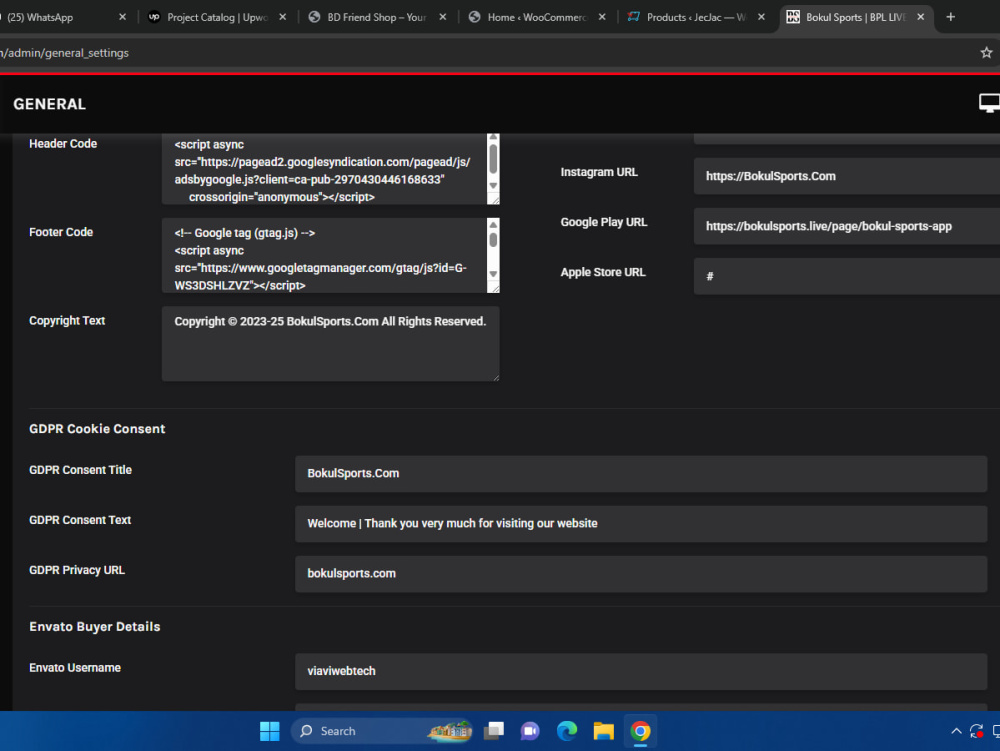Click the Instagram URL label
The width and height of the screenshot is (1000, 751).
[599, 172]
